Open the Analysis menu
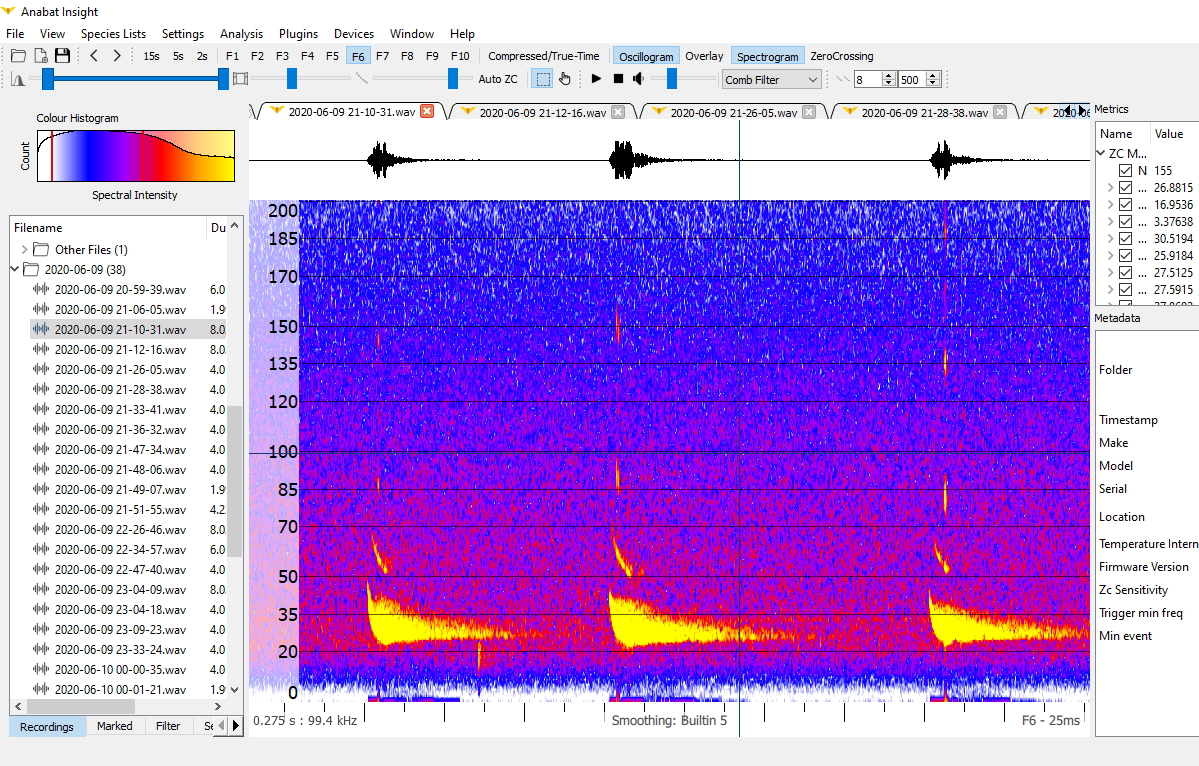Screen dimensions: 1199x766 point(241,33)
